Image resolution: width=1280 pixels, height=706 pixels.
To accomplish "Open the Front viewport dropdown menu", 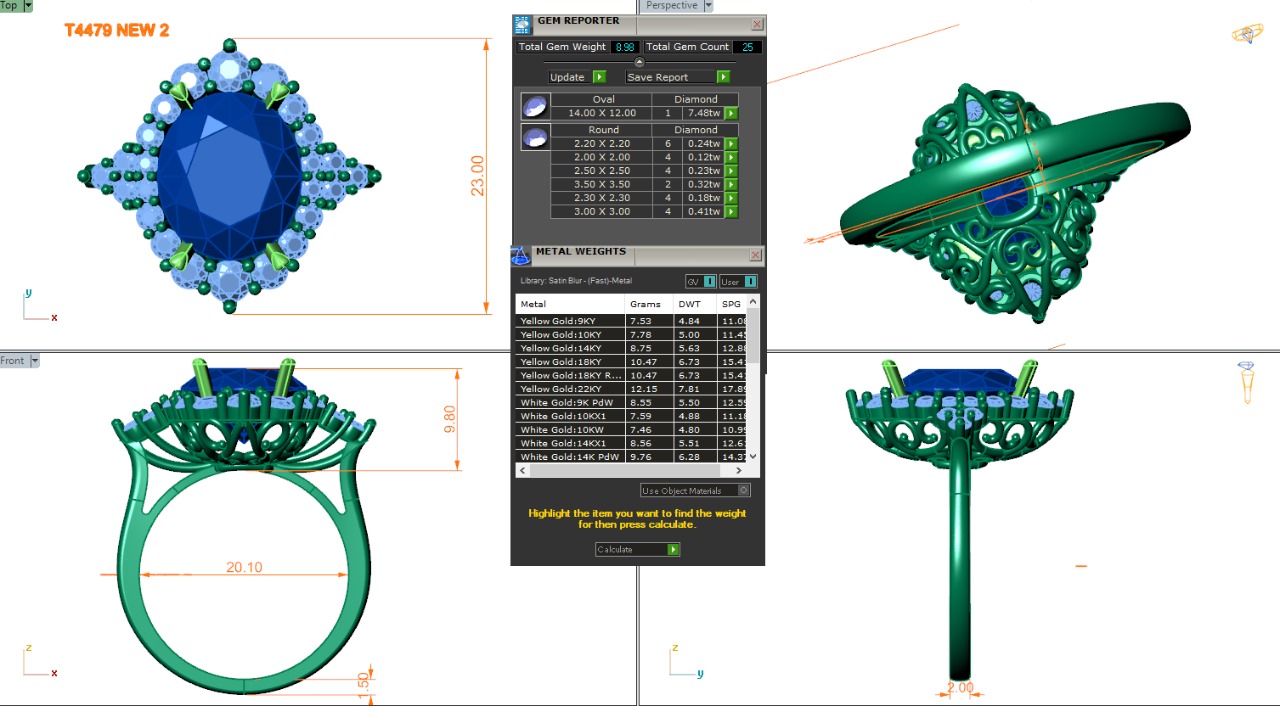I will click(x=34, y=361).
